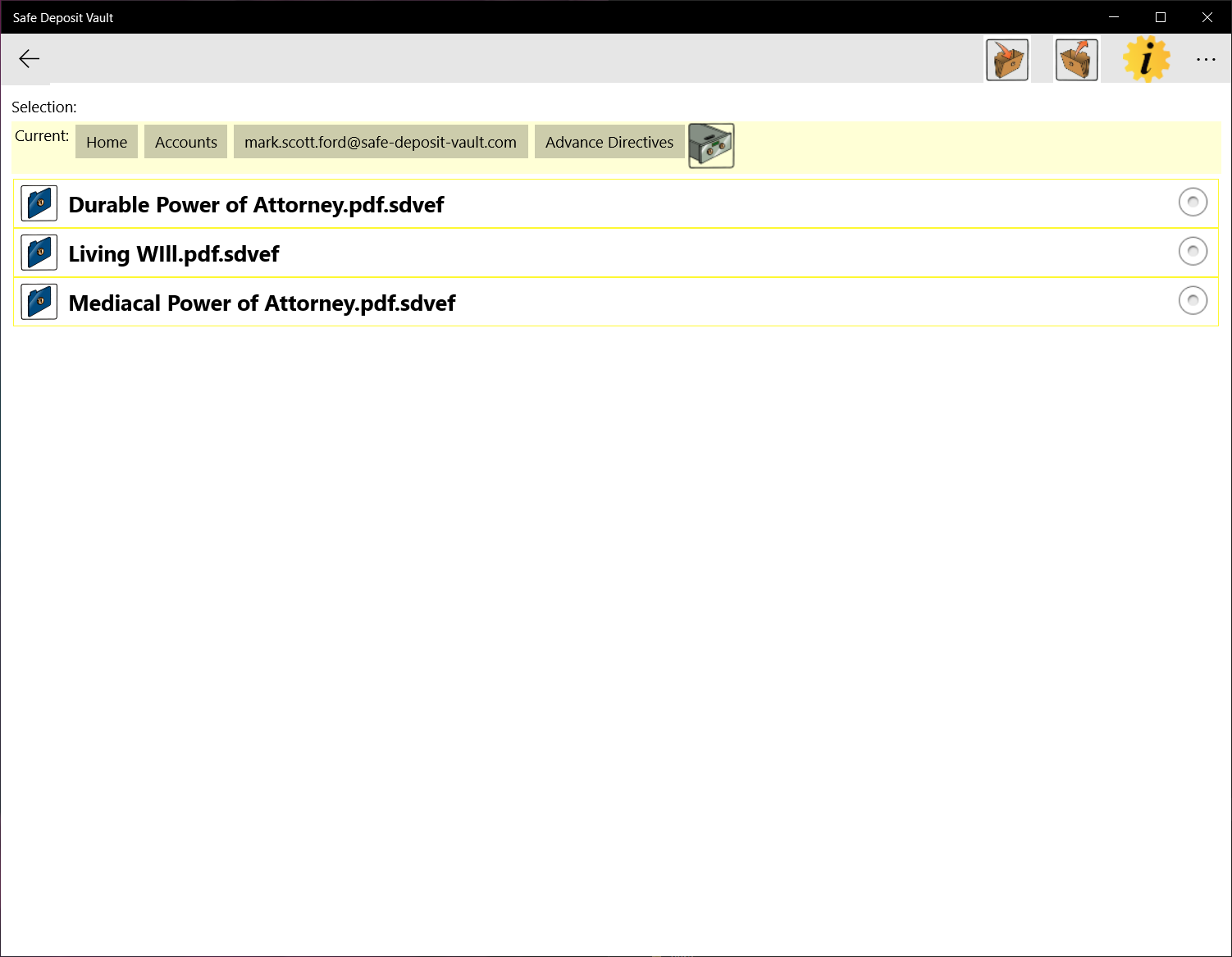Select radio button for Mediacal Power of Attorney
1232x957 pixels.
click(1193, 300)
